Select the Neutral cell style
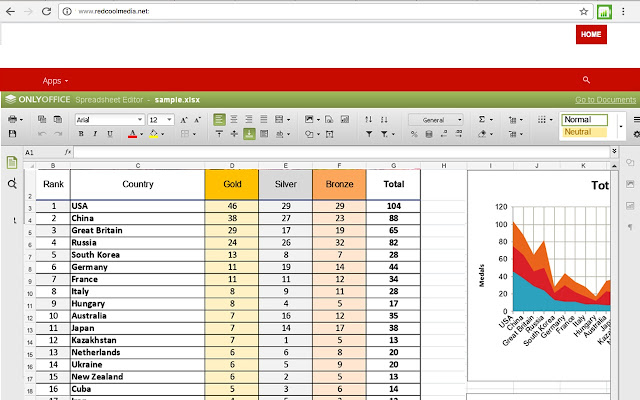The height and width of the screenshot is (400, 640). click(584, 132)
